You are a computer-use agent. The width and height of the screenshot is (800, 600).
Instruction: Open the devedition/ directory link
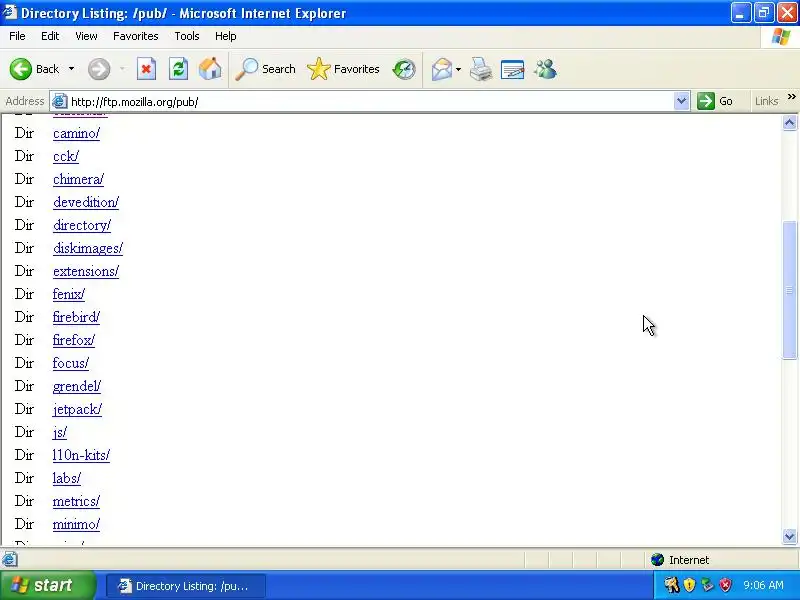(86, 203)
